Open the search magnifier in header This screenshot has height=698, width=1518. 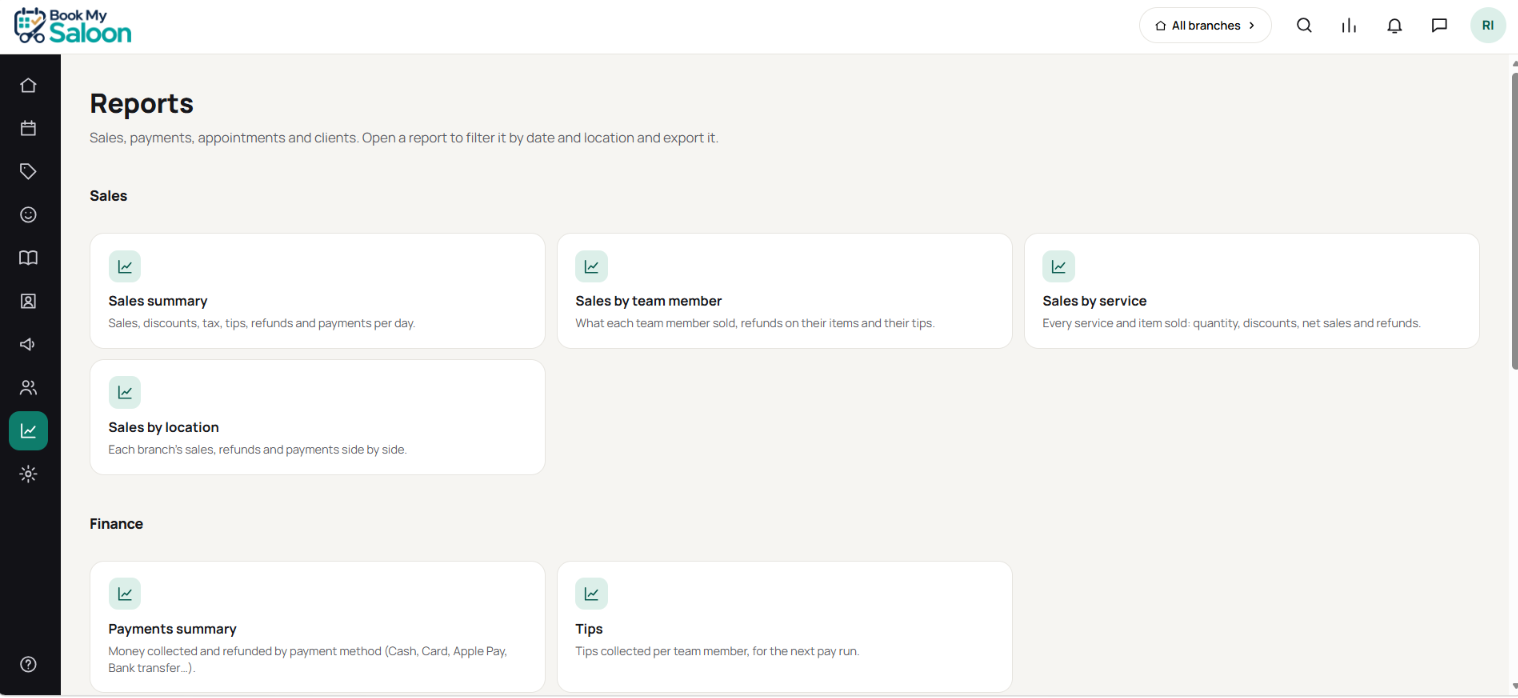[1304, 26]
